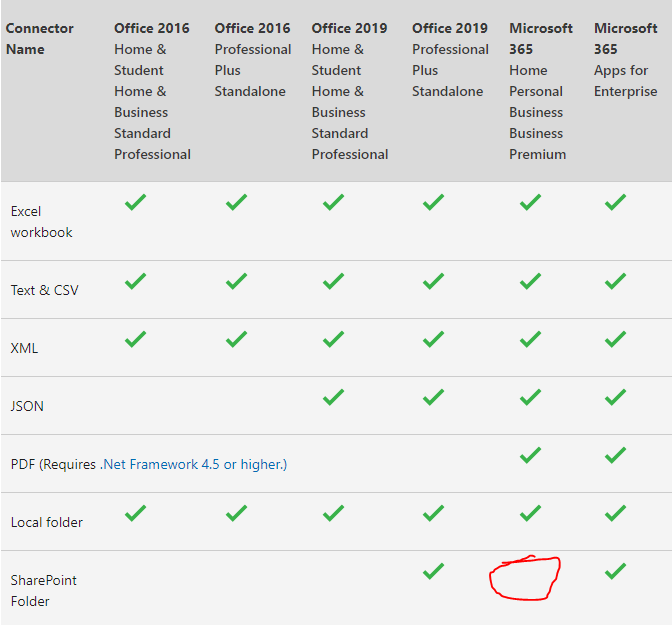The image size is (672, 625).
Task: Click the Excel workbook checkmark under Office 2016 Home & Student
Action: (x=135, y=202)
